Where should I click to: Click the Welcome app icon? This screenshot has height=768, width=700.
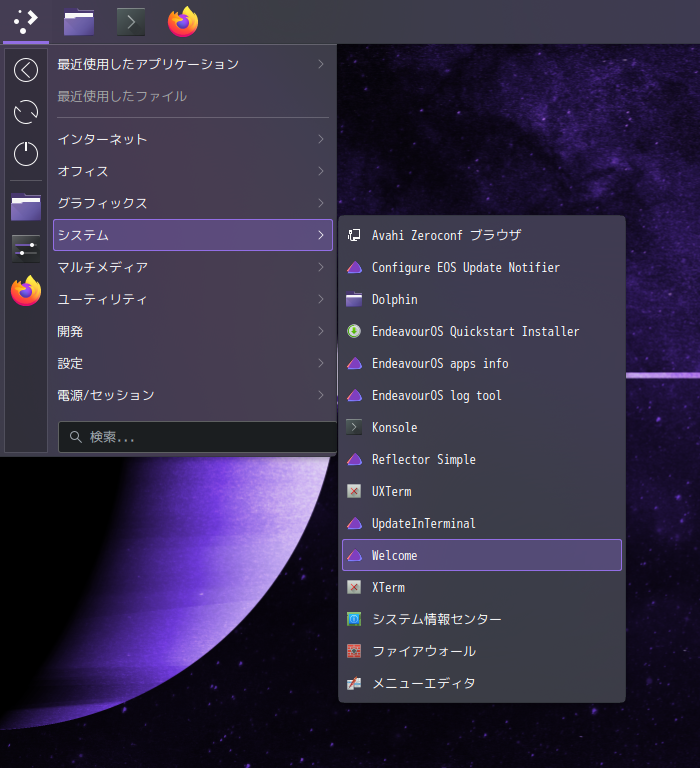pos(354,555)
